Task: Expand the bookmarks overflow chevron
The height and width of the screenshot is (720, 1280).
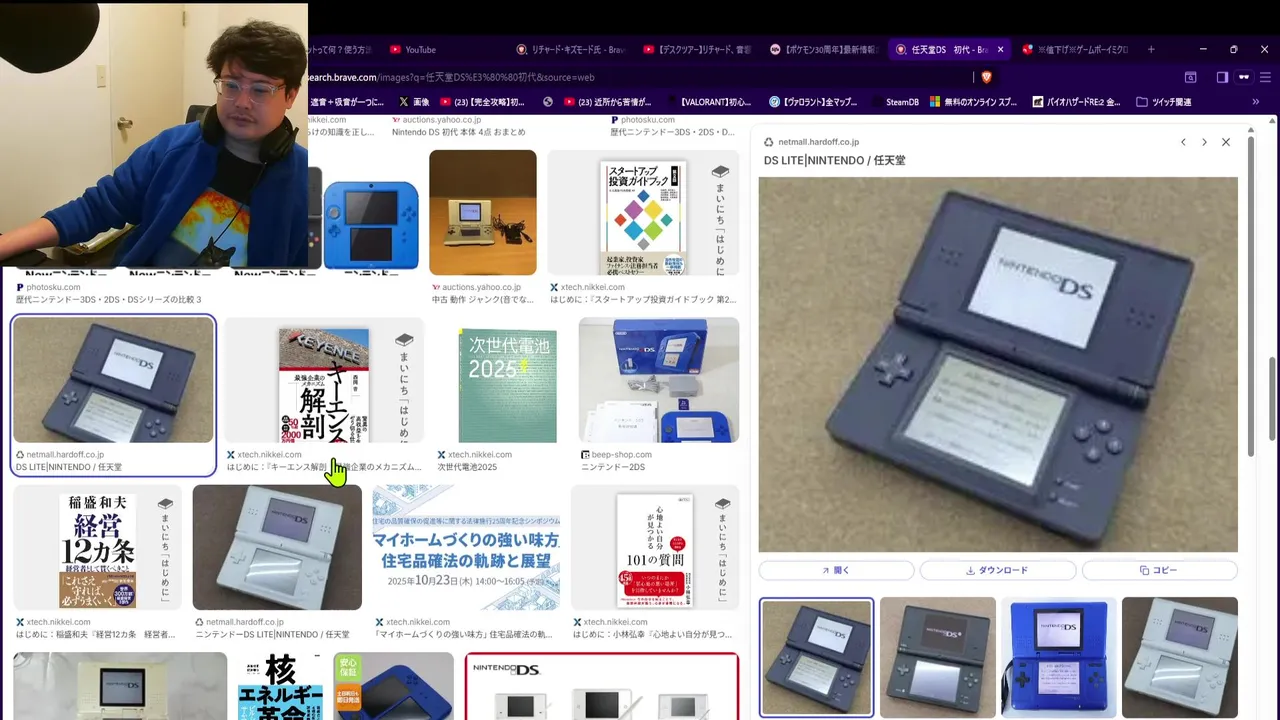Action: (1255, 102)
